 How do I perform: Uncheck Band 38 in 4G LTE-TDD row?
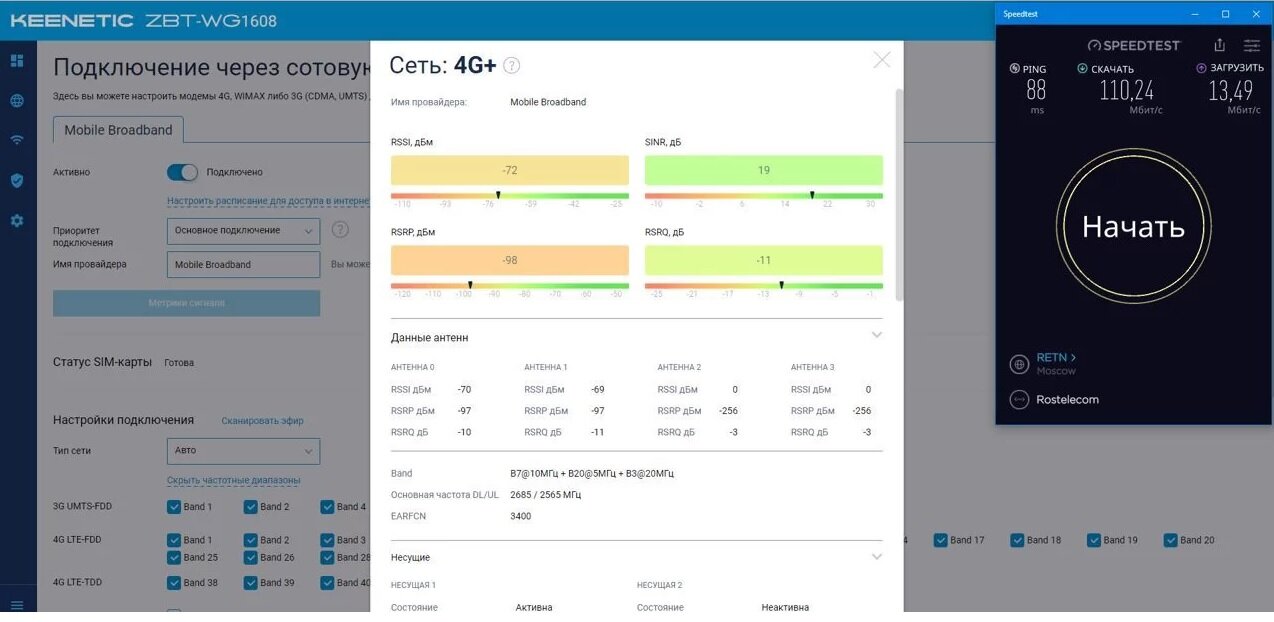click(x=174, y=583)
